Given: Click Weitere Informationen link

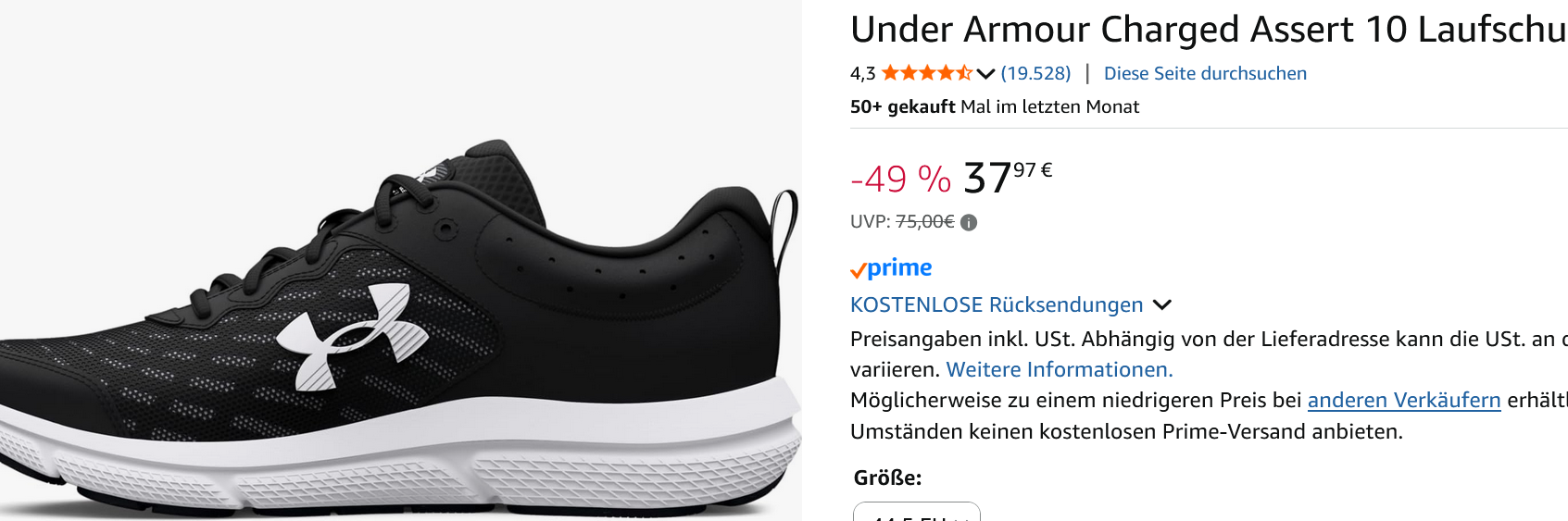Looking at the screenshot, I should click(x=1060, y=369).
